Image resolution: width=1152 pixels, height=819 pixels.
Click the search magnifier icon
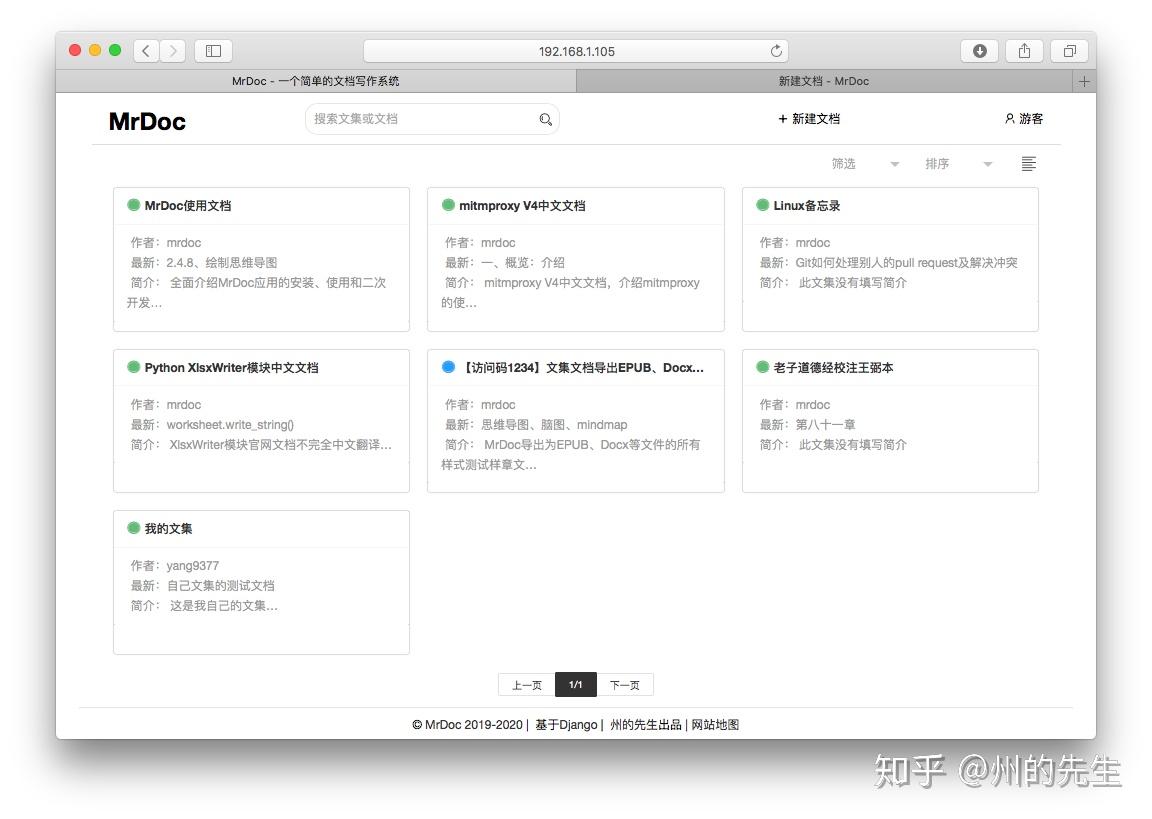(x=545, y=119)
